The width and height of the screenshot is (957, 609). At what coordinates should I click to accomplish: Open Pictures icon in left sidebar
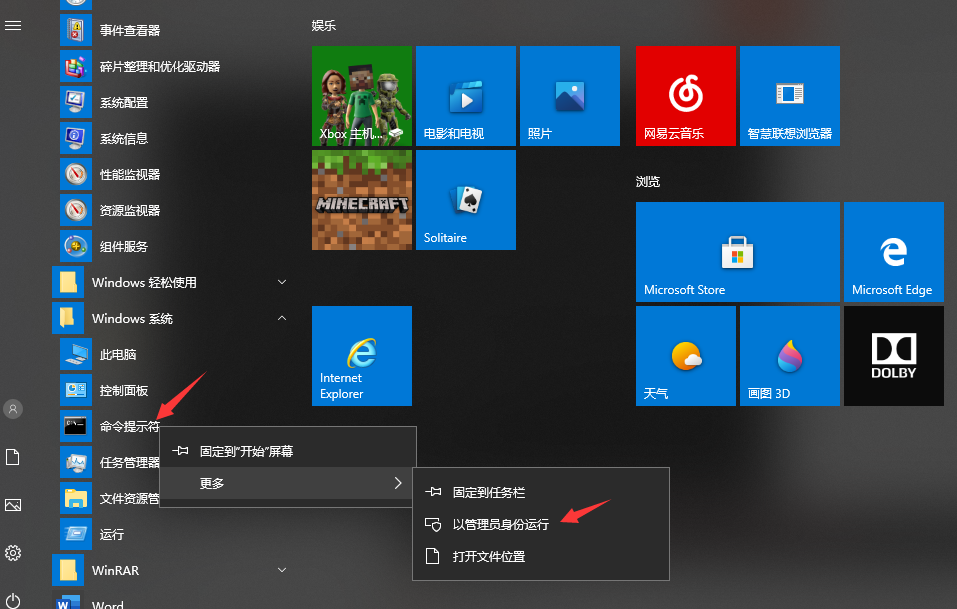coord(13,505)
